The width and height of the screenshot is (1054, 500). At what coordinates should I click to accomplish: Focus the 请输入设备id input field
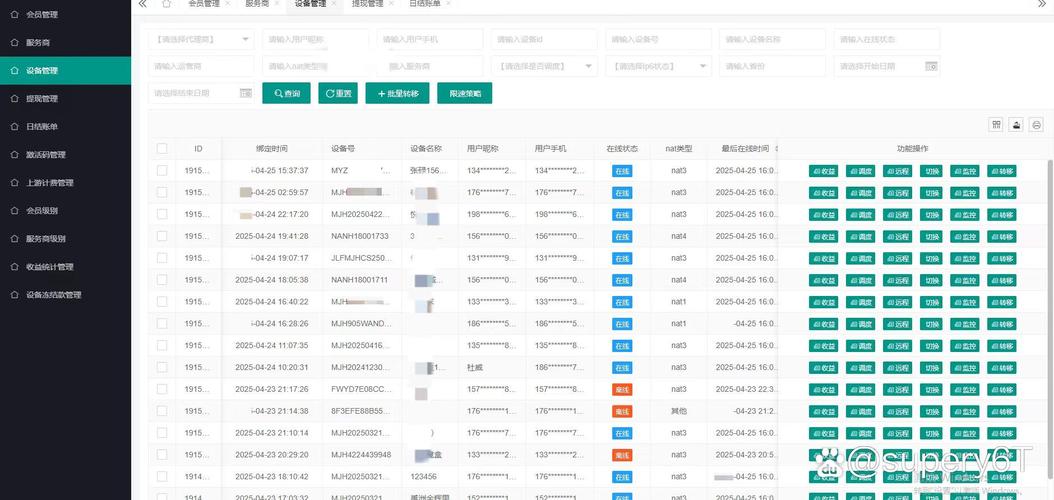[544, 40]
